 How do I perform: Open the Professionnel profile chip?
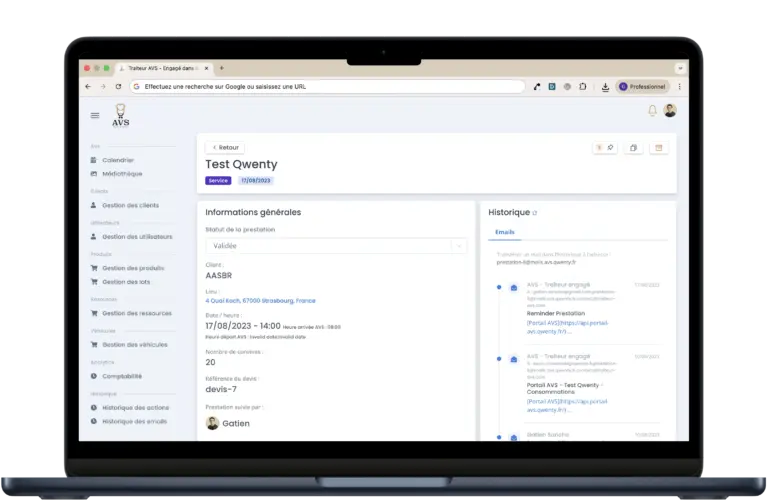[643, 87]
